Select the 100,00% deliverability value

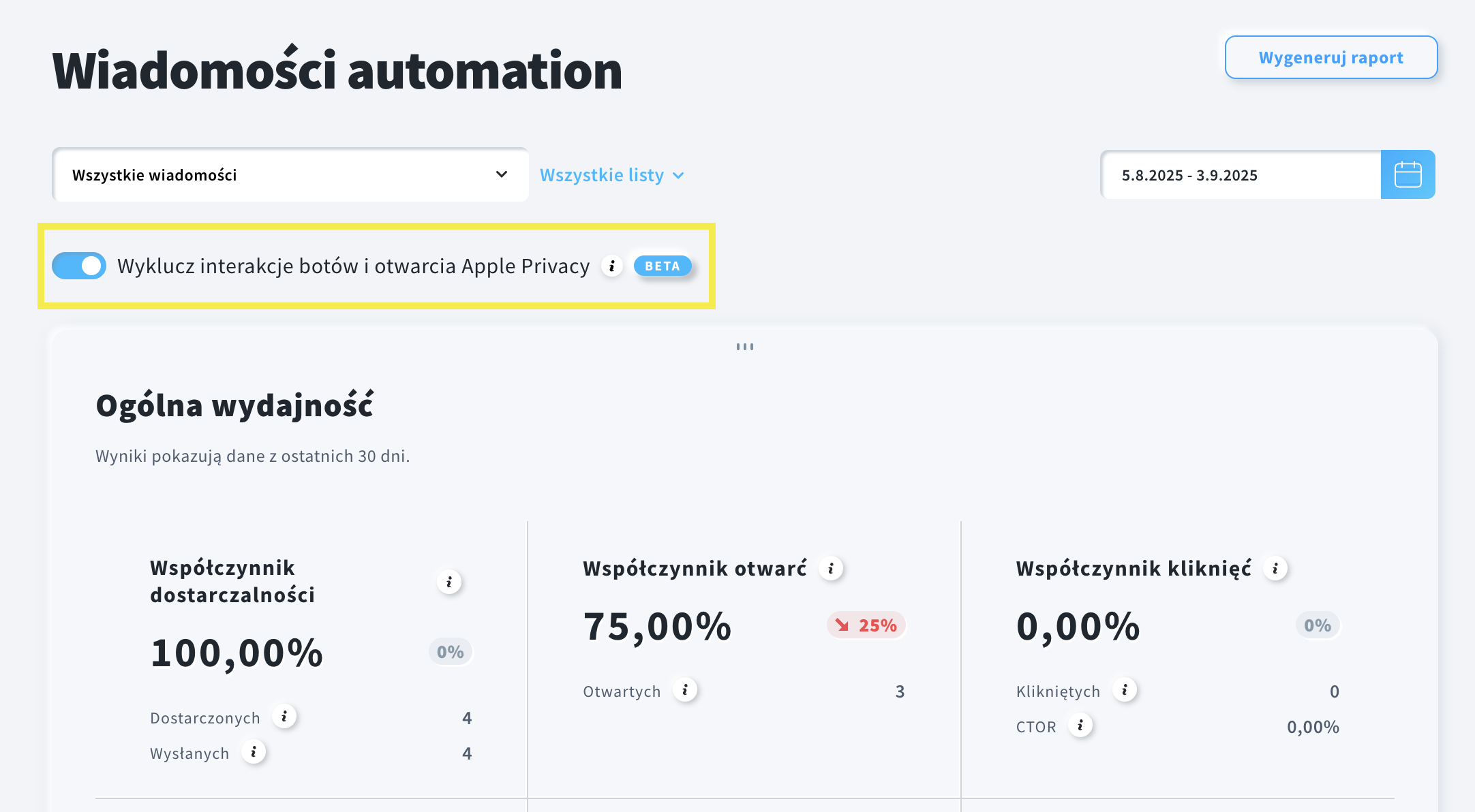coord(237,653)
